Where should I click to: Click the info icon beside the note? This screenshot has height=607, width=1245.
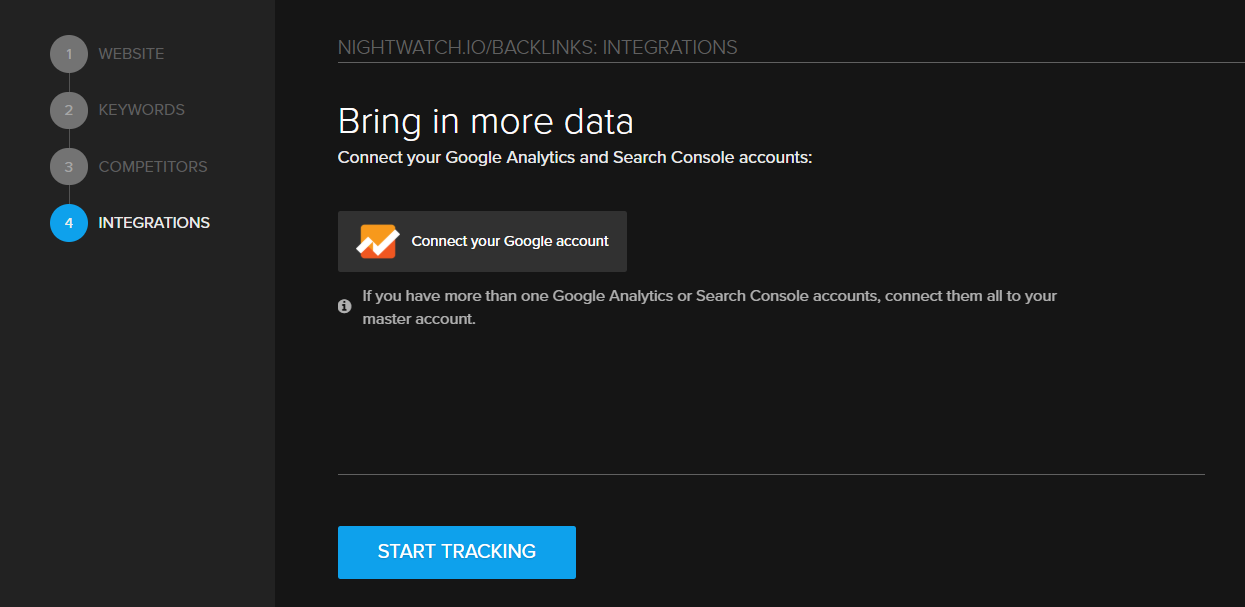point(344,306)
